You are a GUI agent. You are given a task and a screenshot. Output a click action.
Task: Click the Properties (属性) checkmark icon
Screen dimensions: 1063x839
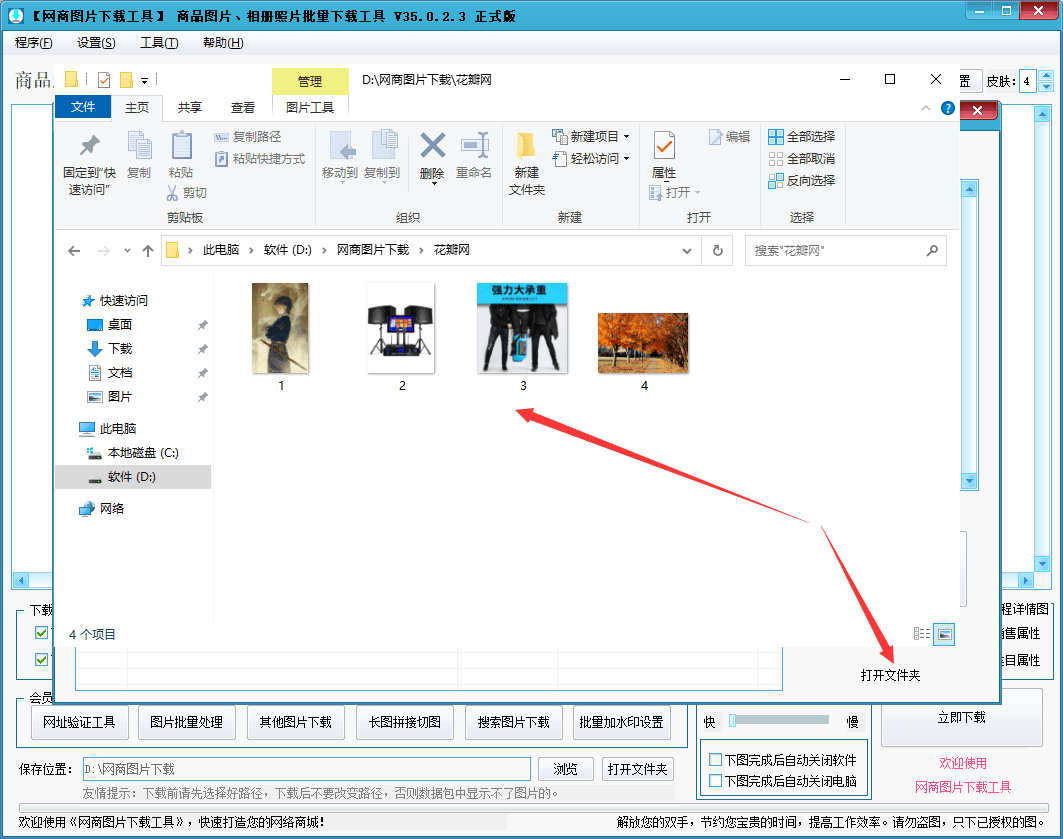pos(664,146)
